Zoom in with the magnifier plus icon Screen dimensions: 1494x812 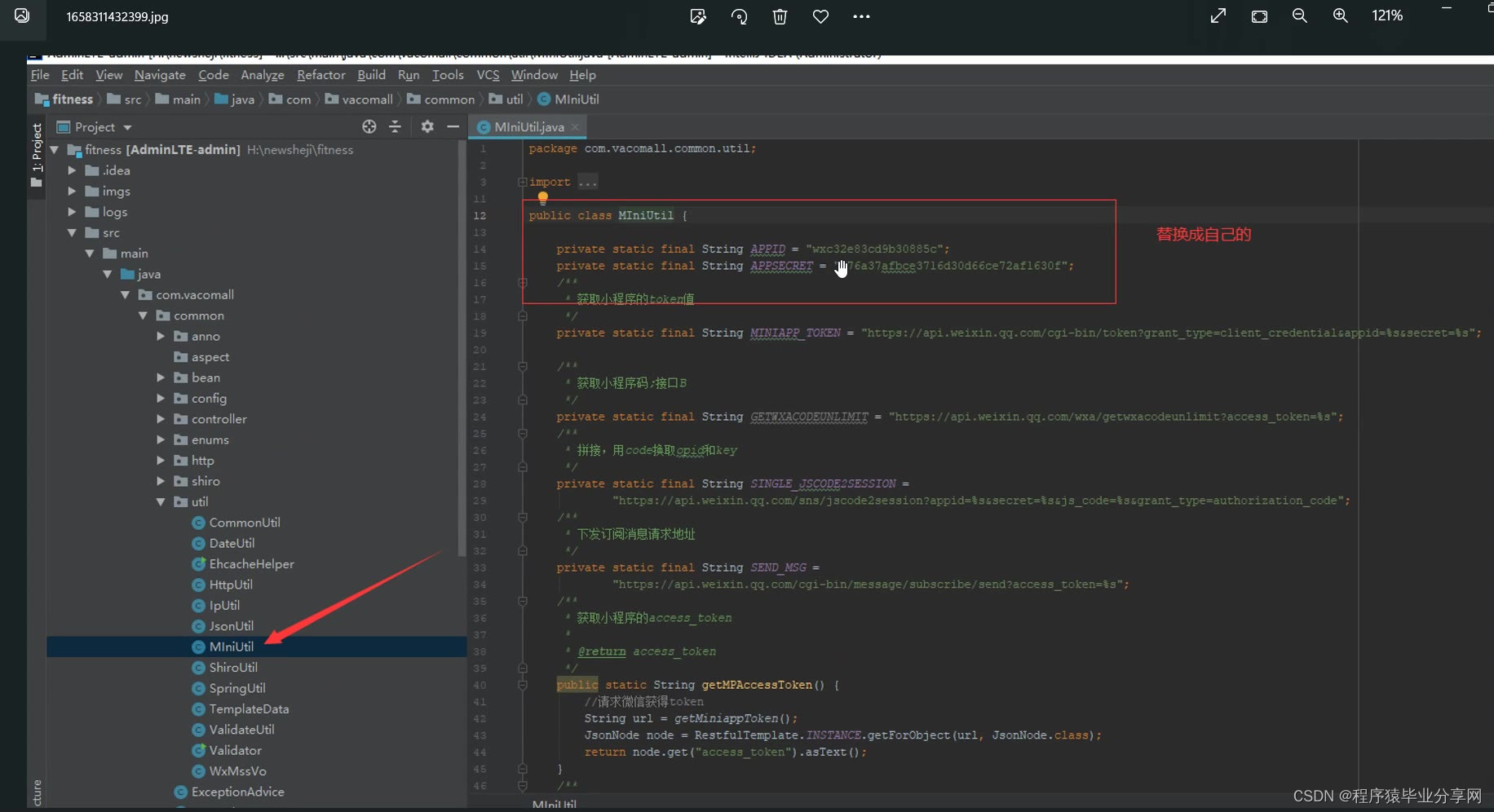point(1341,16)
